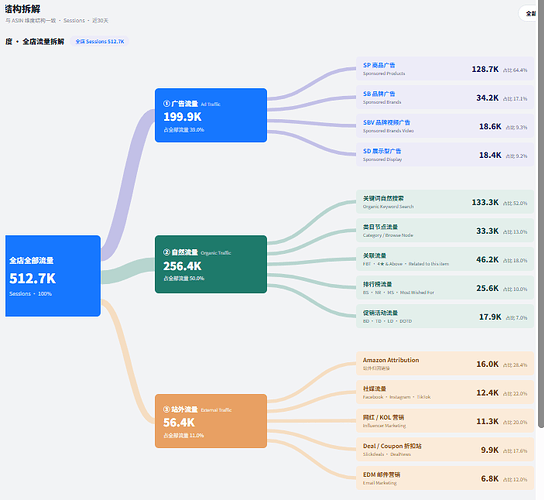Open the SP 商品广告 row

(445, 69)
